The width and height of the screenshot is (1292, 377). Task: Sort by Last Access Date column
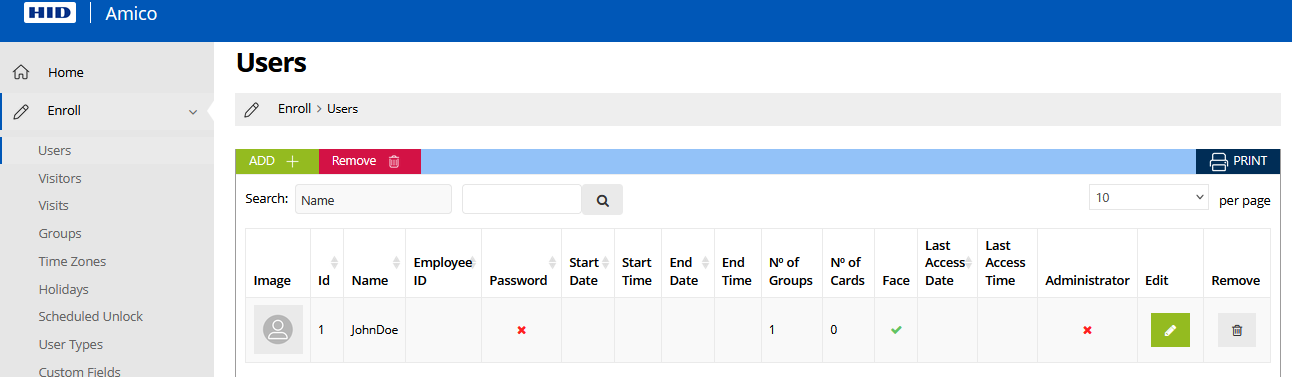(x=947, y=263)
